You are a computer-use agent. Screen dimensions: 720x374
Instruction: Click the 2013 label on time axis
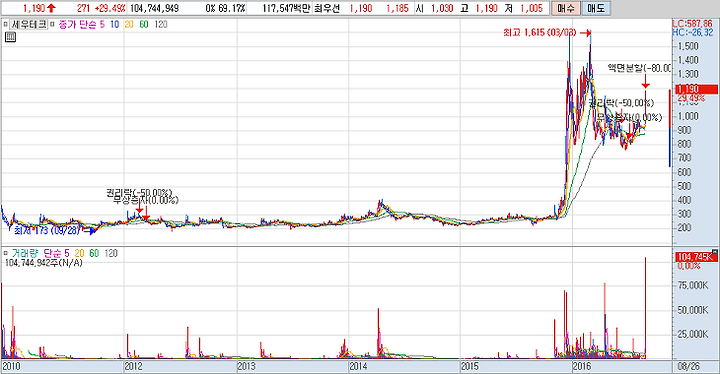pyautogui.click(x=246, y=367)
